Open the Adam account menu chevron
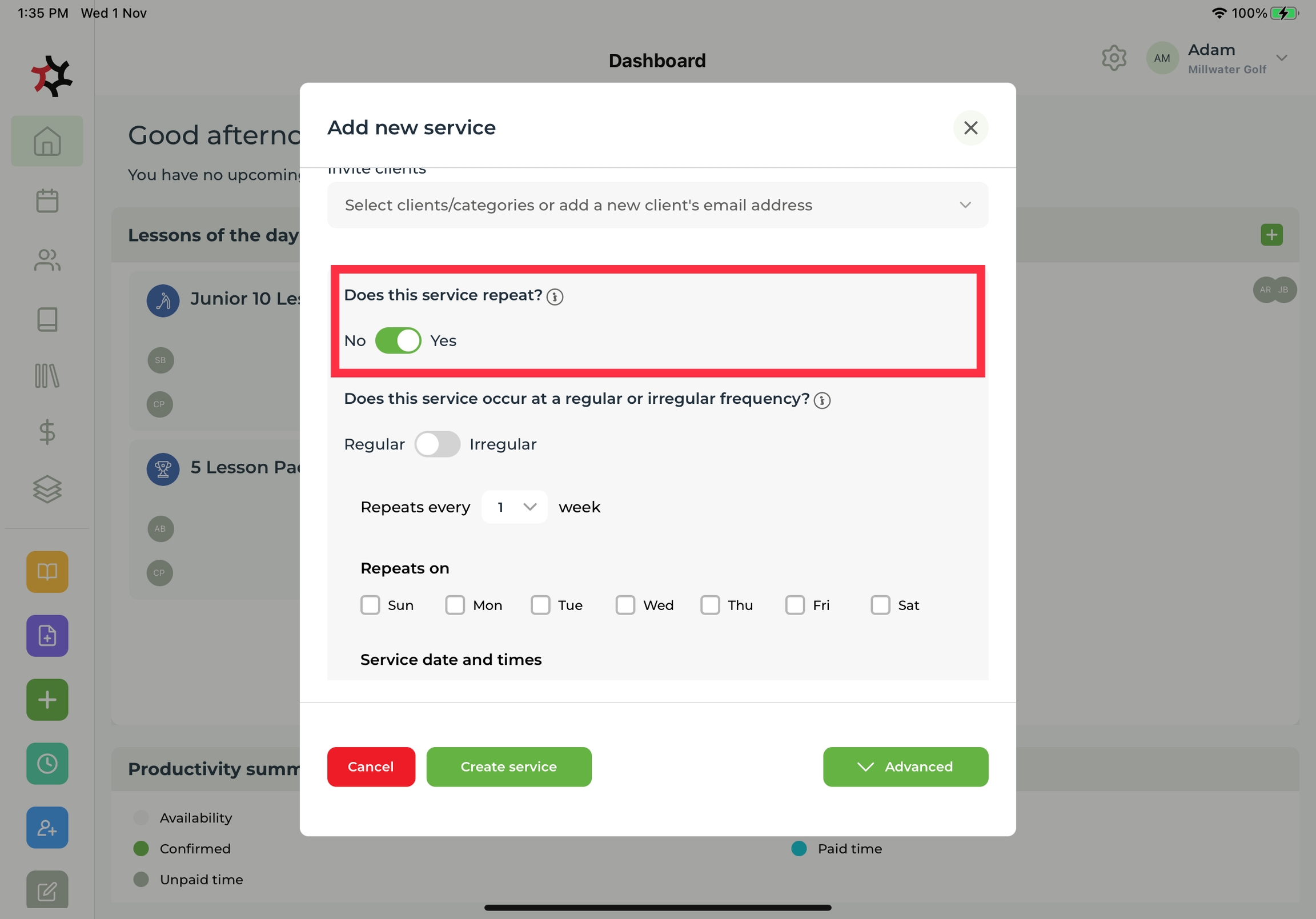 (1282, 58)
